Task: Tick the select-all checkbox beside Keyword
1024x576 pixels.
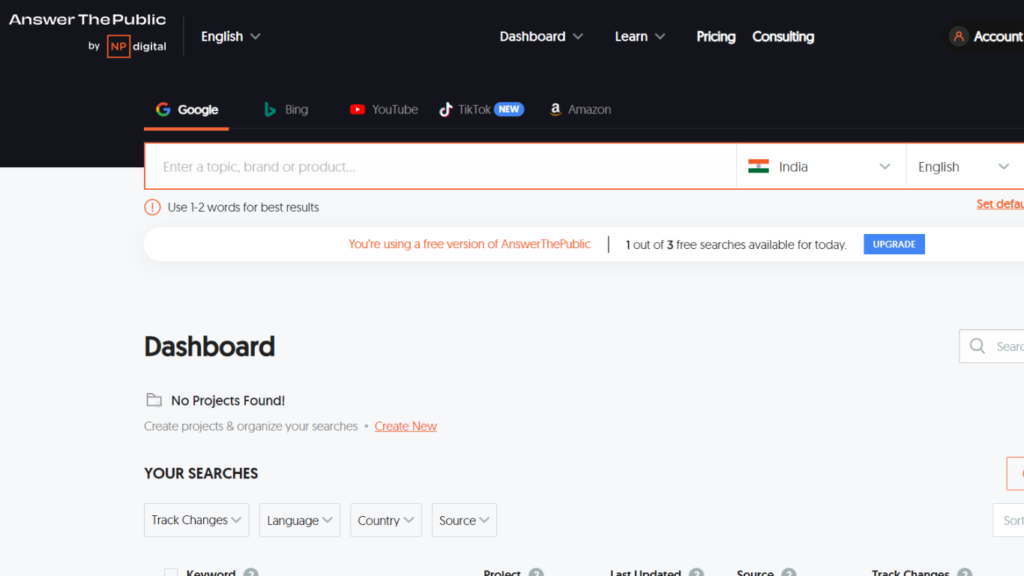Action: (x=171, y=573)
